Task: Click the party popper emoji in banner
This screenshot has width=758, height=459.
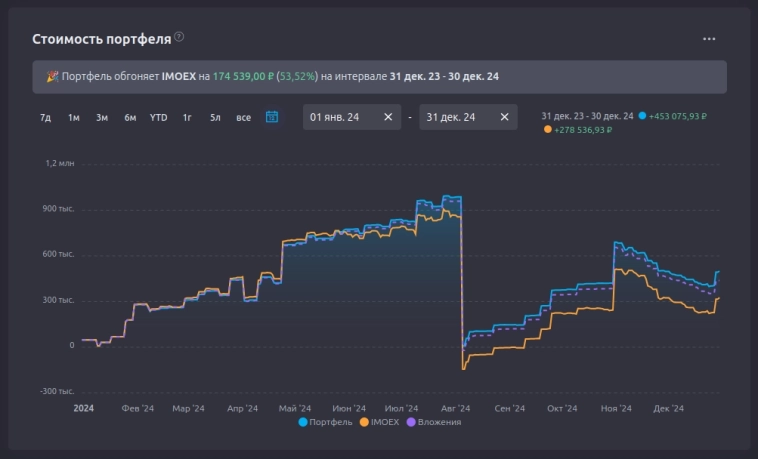Action: coord(52,76)
